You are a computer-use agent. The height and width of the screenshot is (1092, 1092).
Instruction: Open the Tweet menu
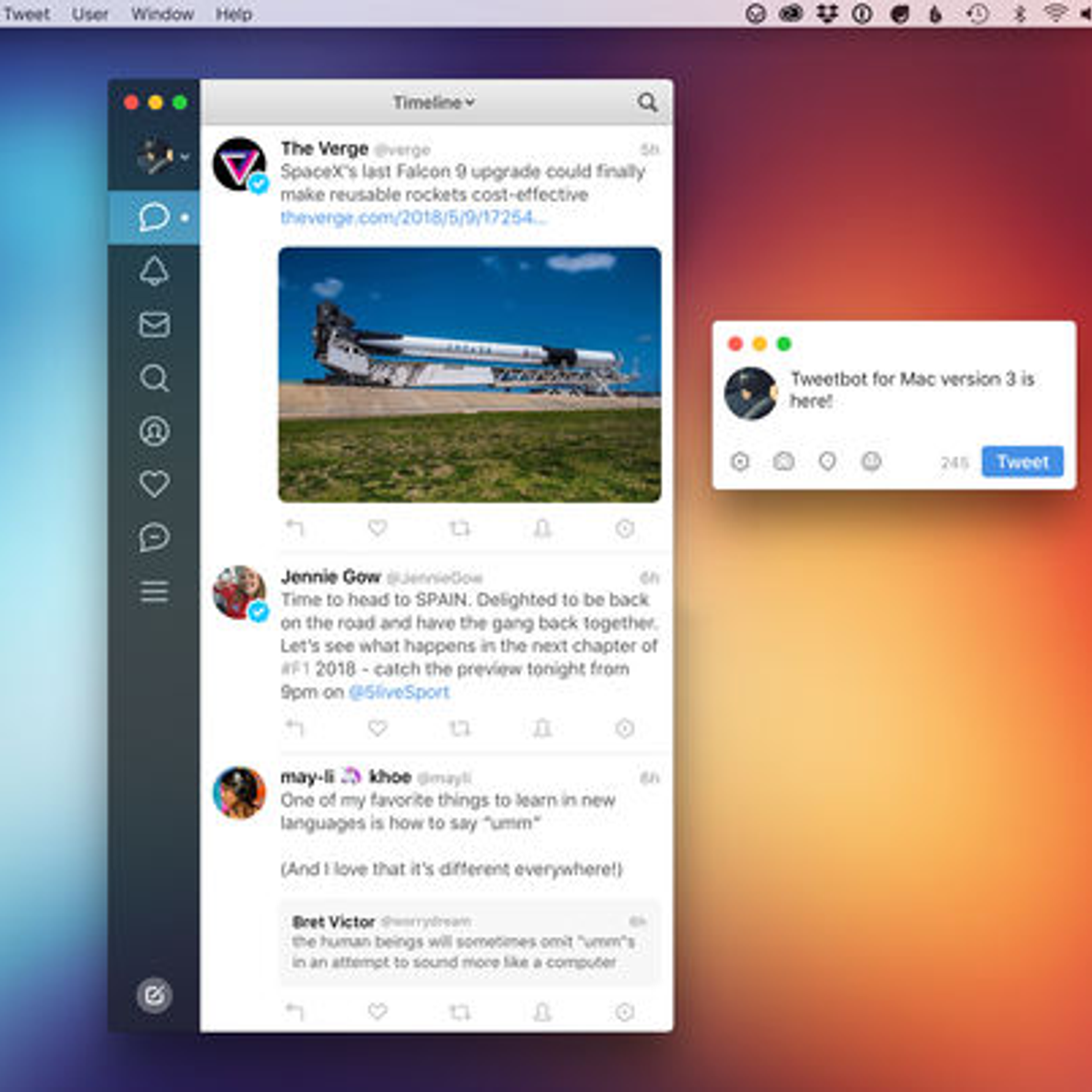pyautogui.click(x=26, y=14)
